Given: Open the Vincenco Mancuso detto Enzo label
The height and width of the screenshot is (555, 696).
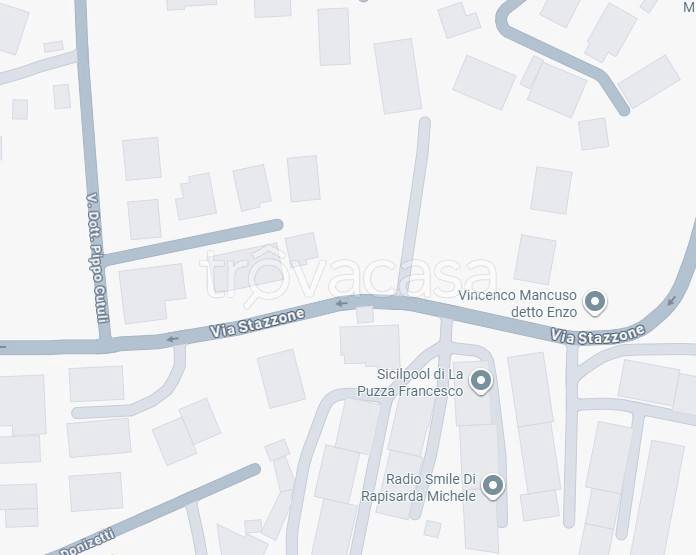Looking at the screenshot, I should (518, 303).
